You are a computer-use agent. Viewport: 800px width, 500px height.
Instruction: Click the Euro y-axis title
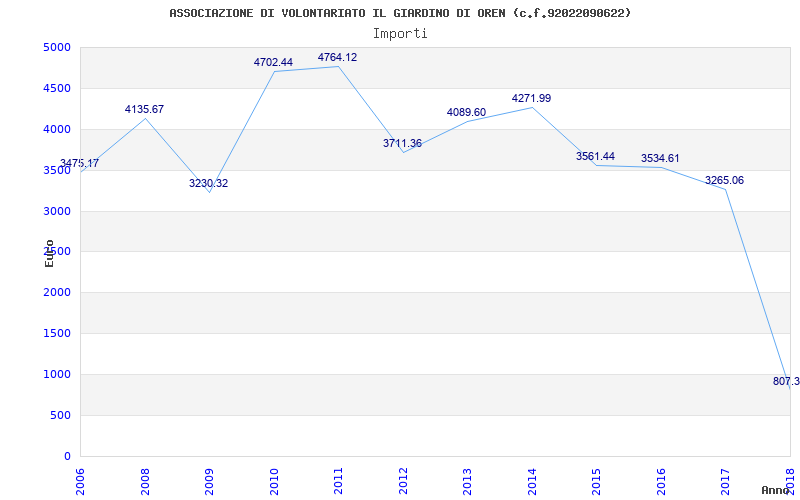[x=49, y=253]
